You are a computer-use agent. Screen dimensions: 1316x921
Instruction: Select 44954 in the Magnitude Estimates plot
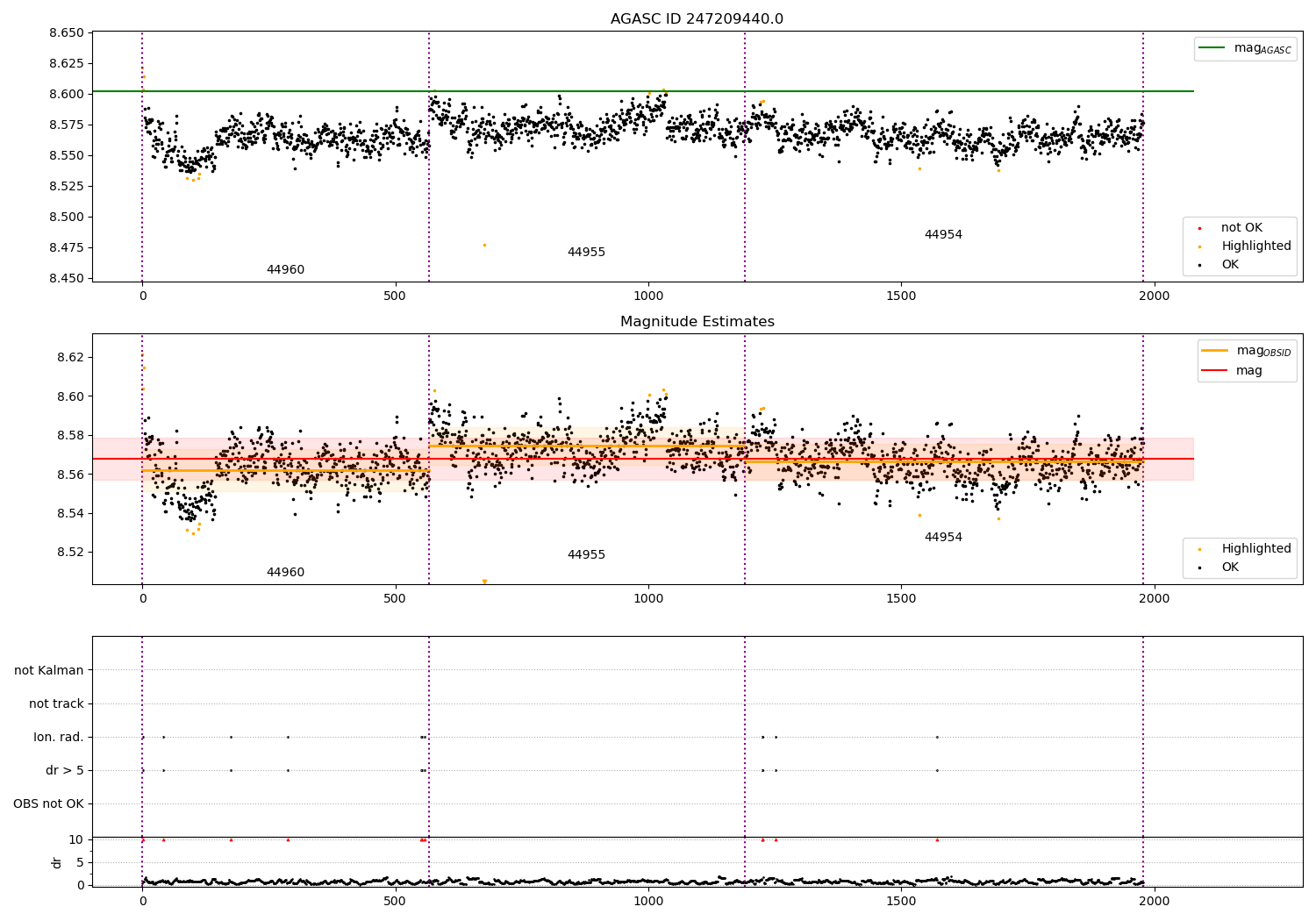[943, 538]
